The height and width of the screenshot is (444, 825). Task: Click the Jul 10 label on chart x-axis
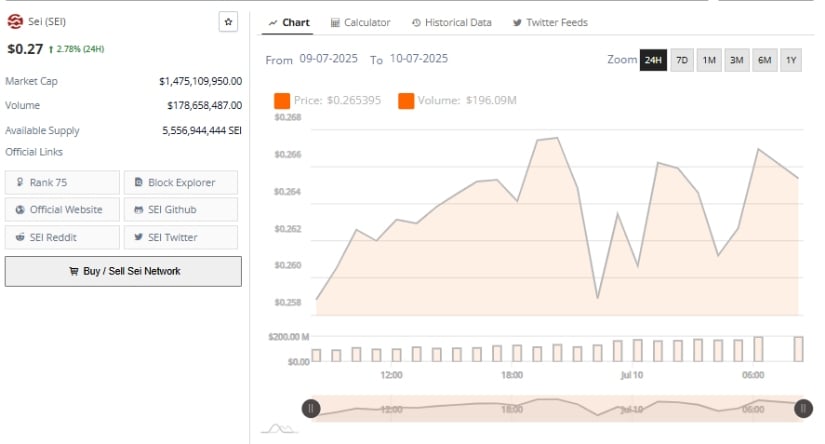coord(631,375)
